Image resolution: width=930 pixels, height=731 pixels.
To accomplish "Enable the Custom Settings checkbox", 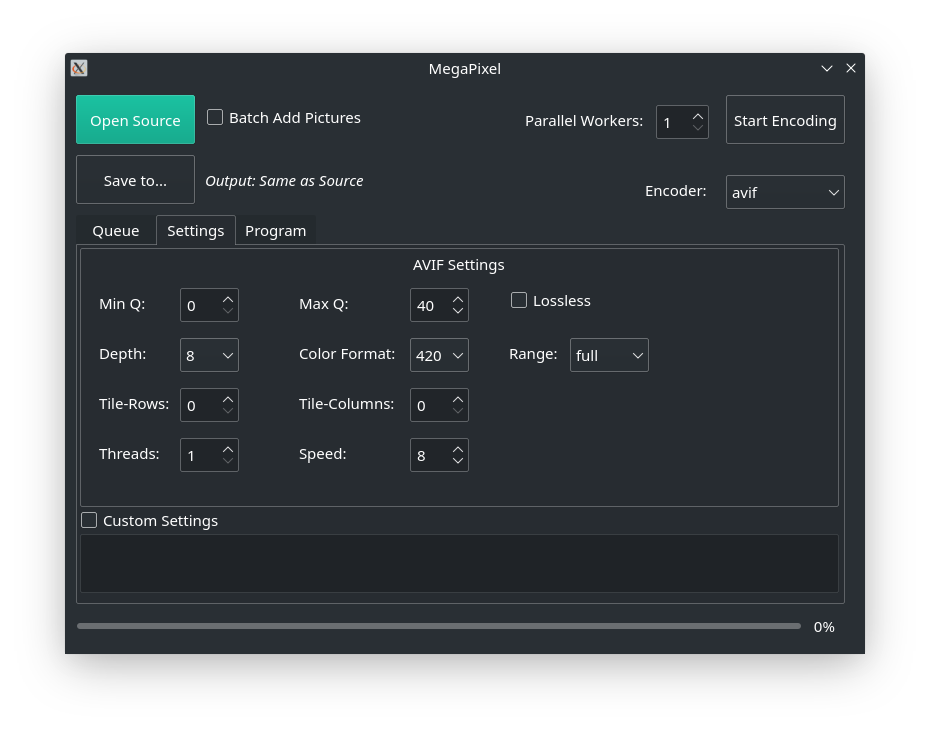I will point(89,520).
